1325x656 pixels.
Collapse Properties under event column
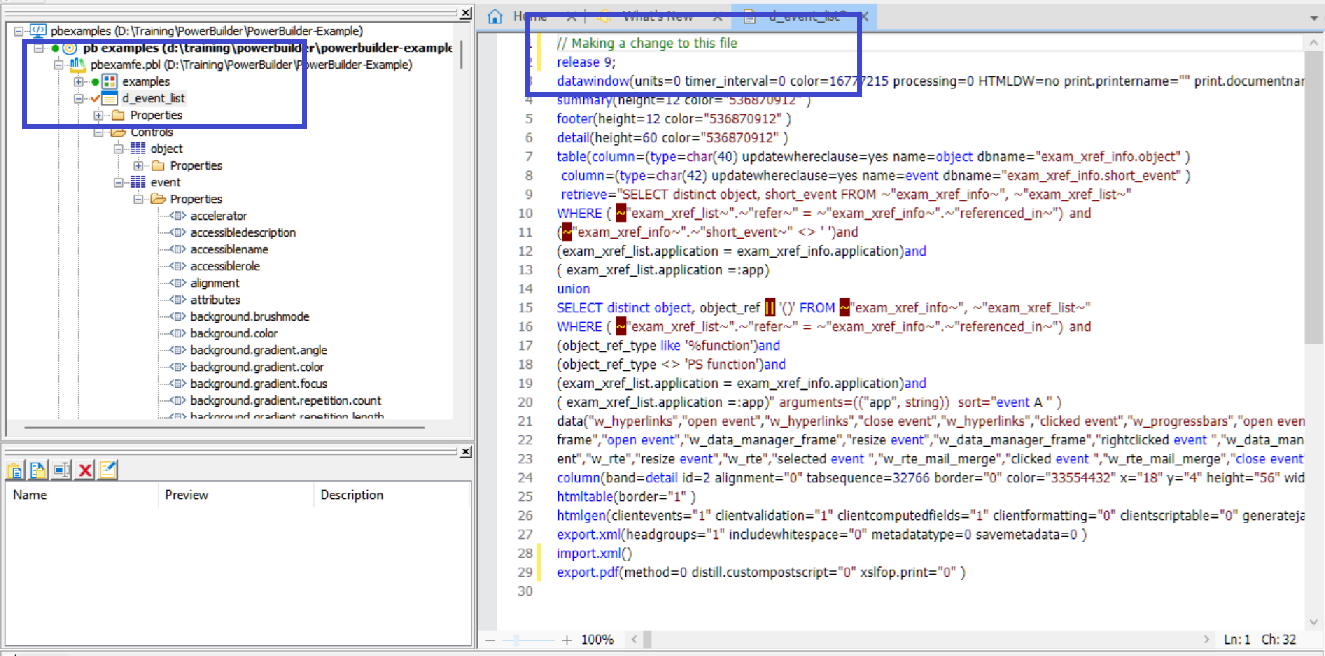[x=138, y=199]
